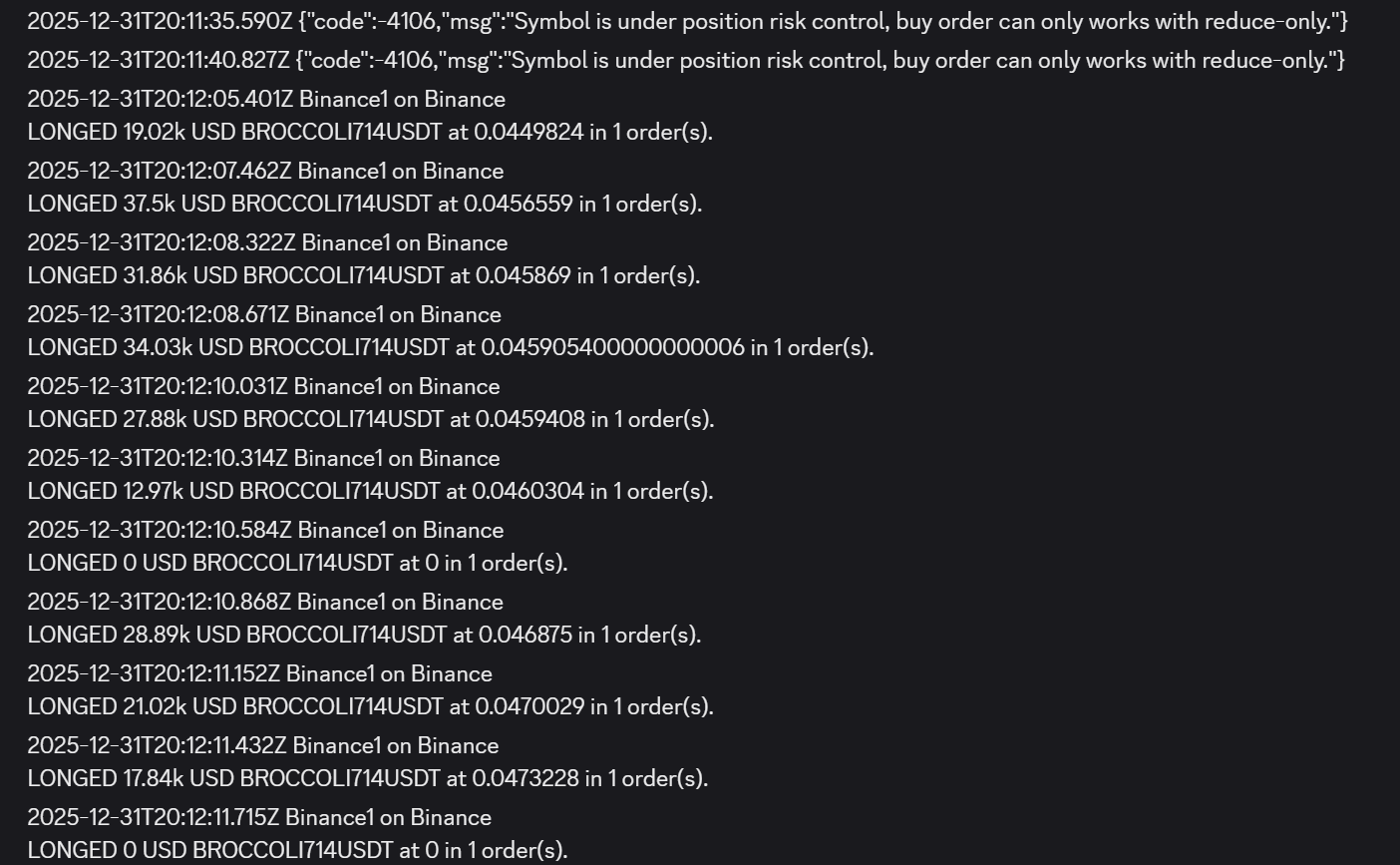Select the 20:12:10.031Z timestamp line
The height and width of the screenshot is (865, 1400).
point(263,386)
